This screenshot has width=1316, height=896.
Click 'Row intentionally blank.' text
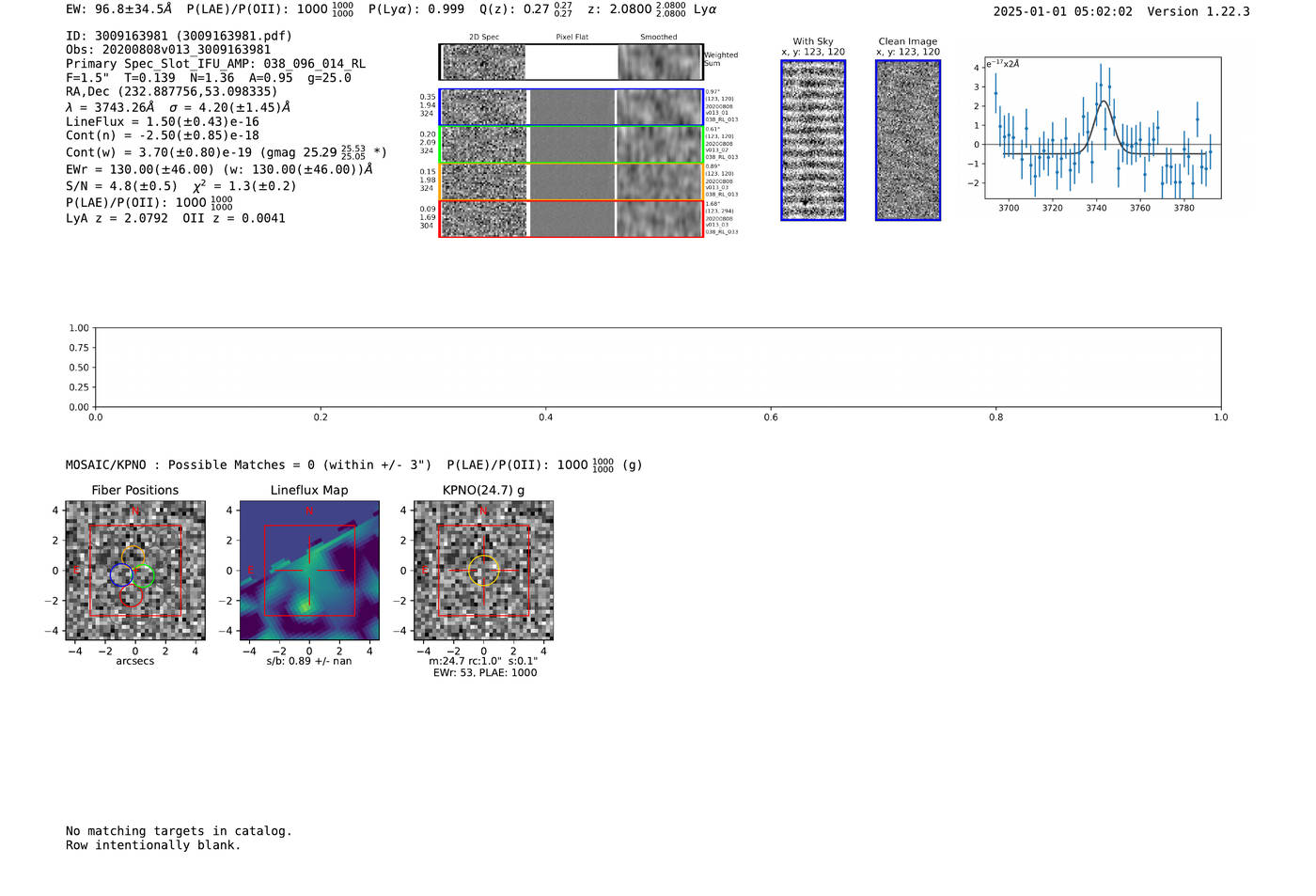[153, 845]
